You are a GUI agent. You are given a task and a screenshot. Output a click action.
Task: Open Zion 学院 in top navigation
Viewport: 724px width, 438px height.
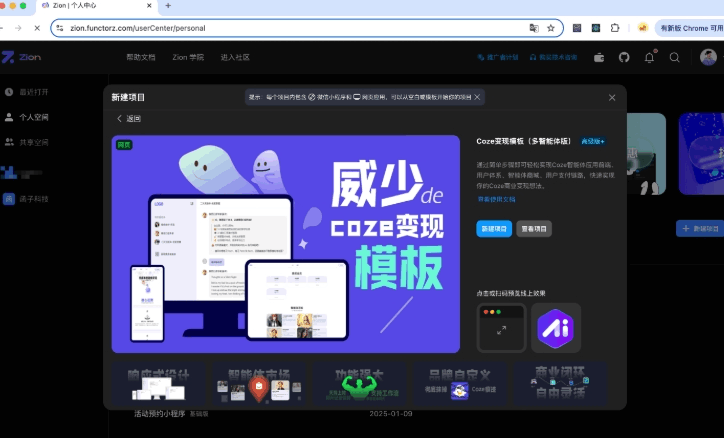(188, 57)
